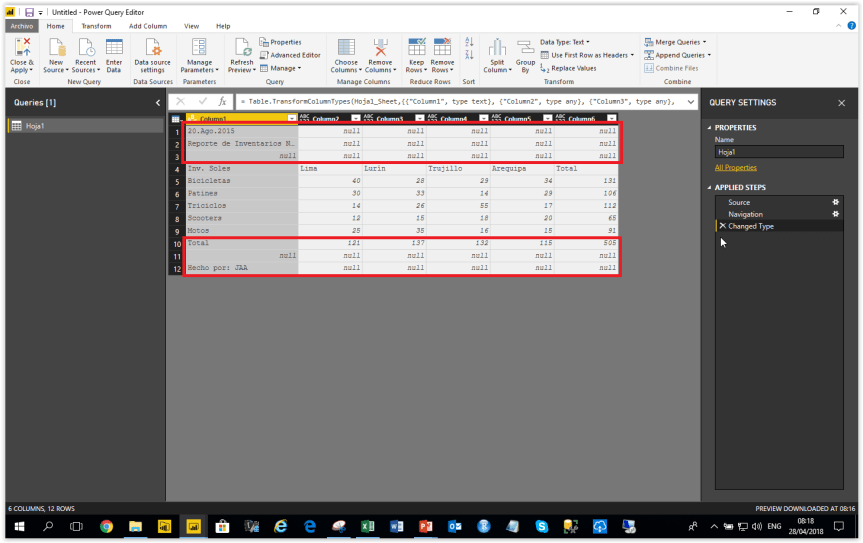Click the Choose Columns icon
863x543 pixels.
point(345,48)
